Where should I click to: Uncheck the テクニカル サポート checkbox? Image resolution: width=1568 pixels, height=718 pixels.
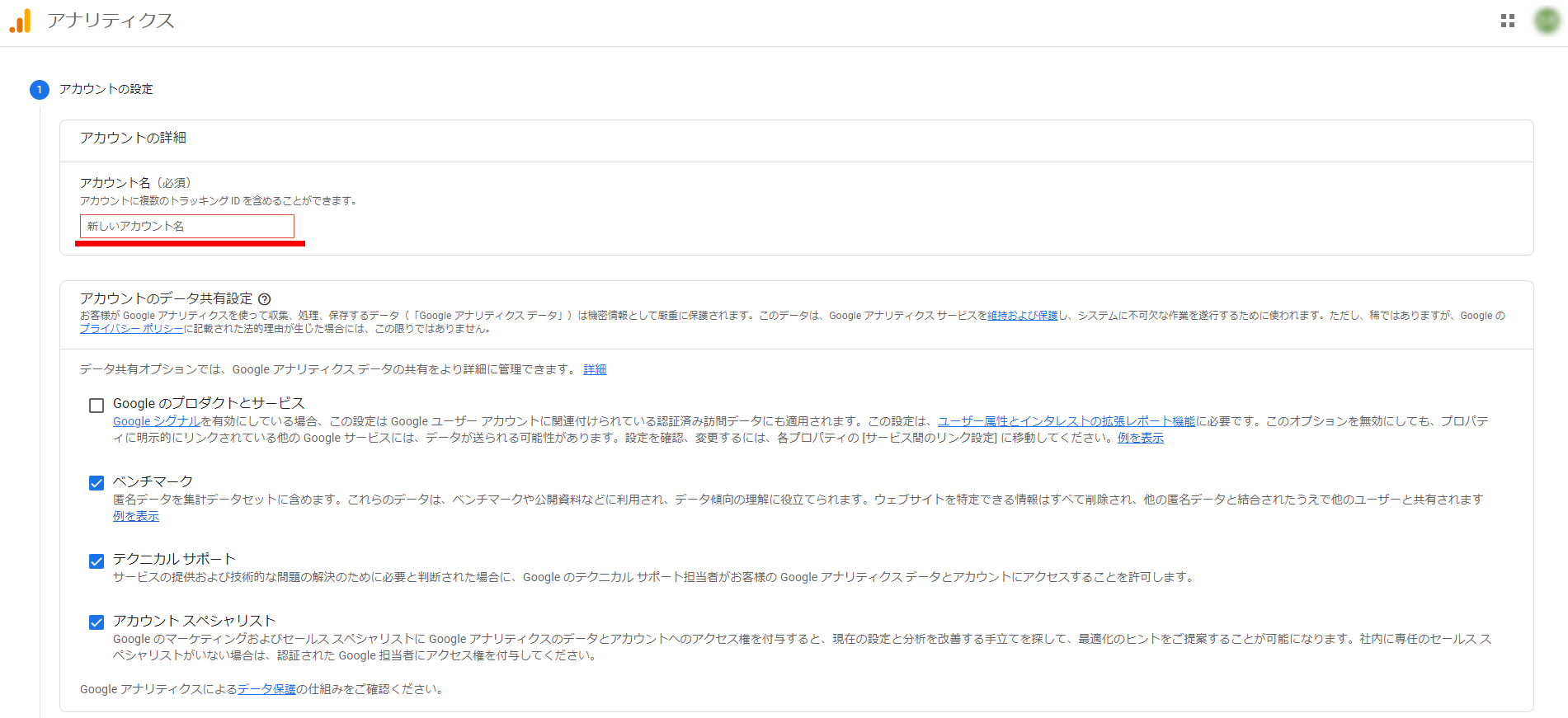pyautogui.click(x=97, y=561)
